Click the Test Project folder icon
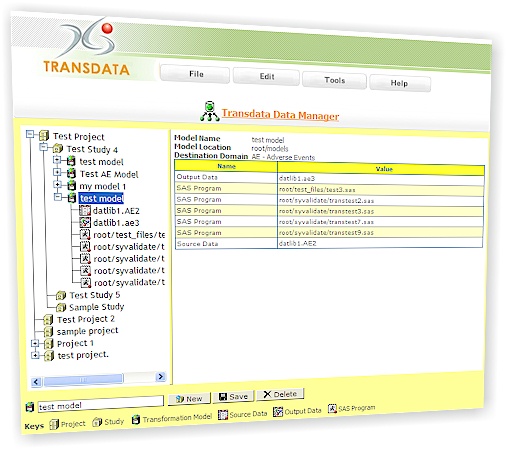The width and height of the screenshot is (506, 450). coord(44,136)
